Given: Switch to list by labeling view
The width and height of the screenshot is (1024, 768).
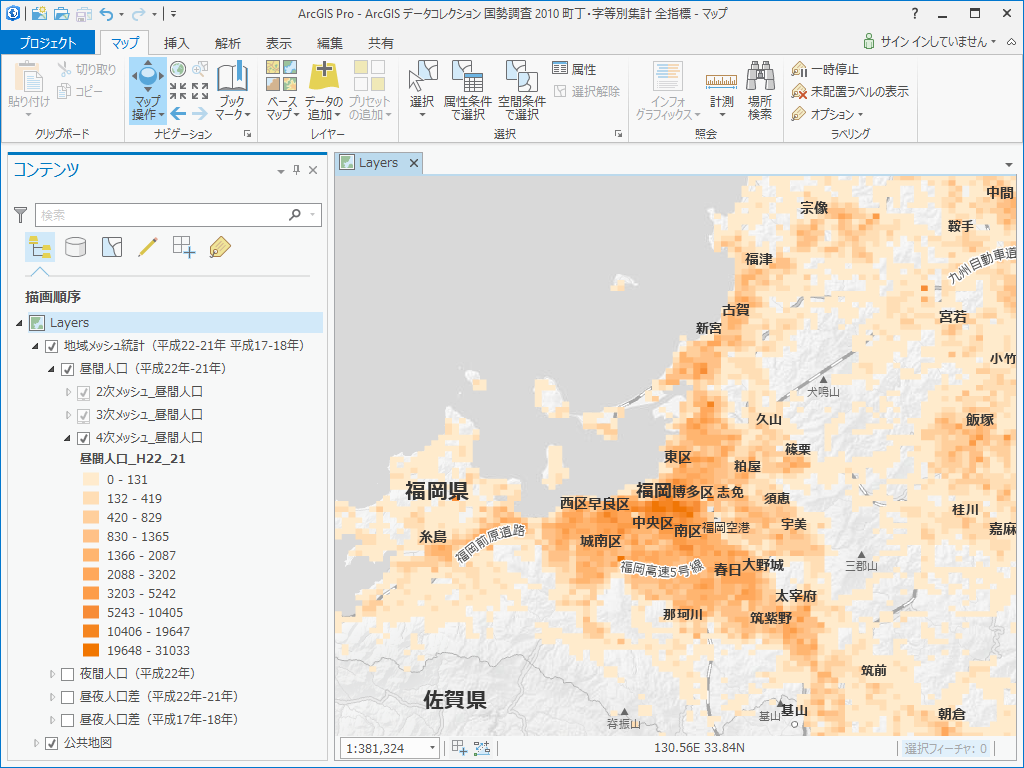Looking at the screenshot, I should click(x=220, y=247).
